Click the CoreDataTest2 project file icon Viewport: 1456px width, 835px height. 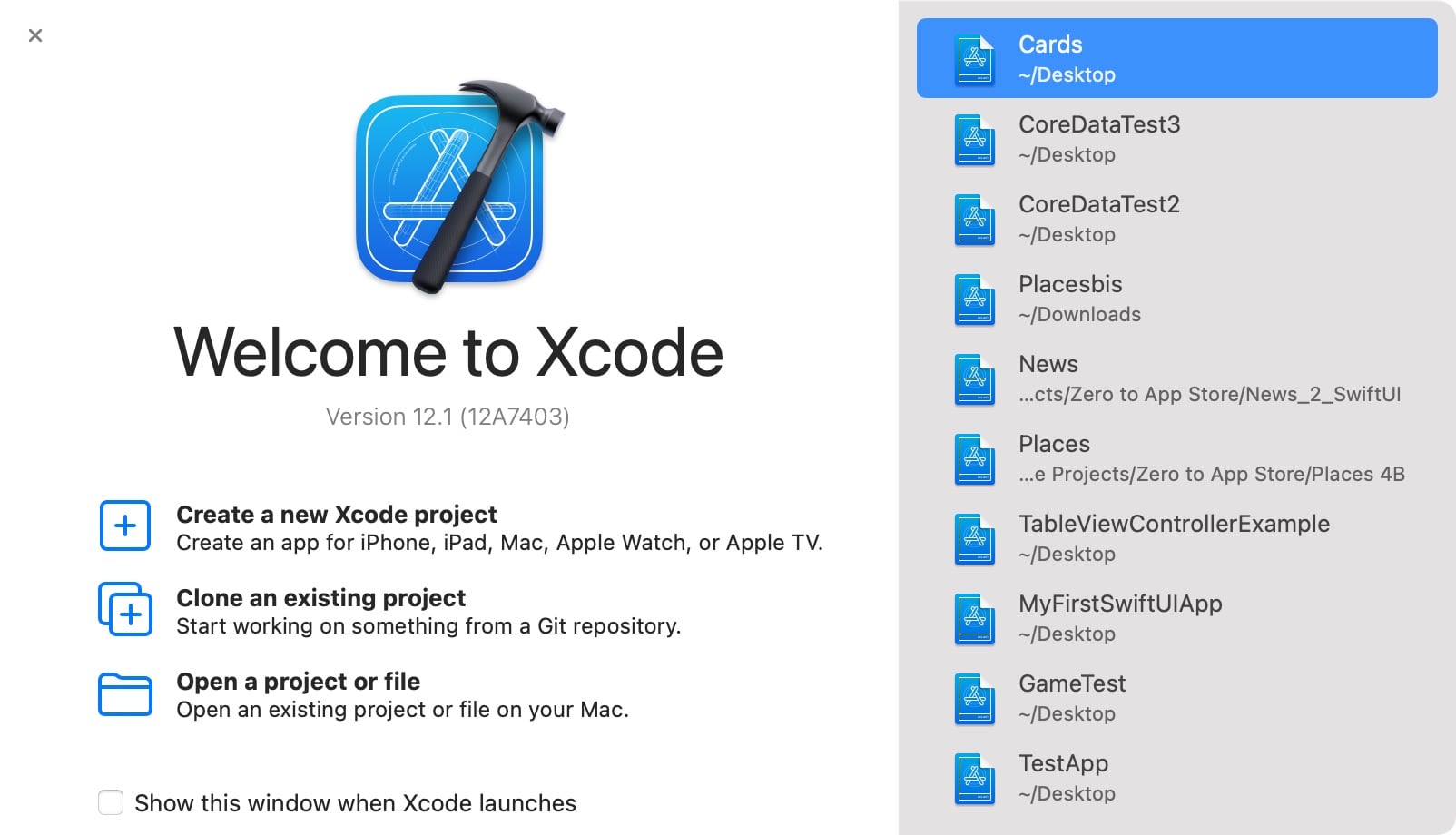(975, 219)
